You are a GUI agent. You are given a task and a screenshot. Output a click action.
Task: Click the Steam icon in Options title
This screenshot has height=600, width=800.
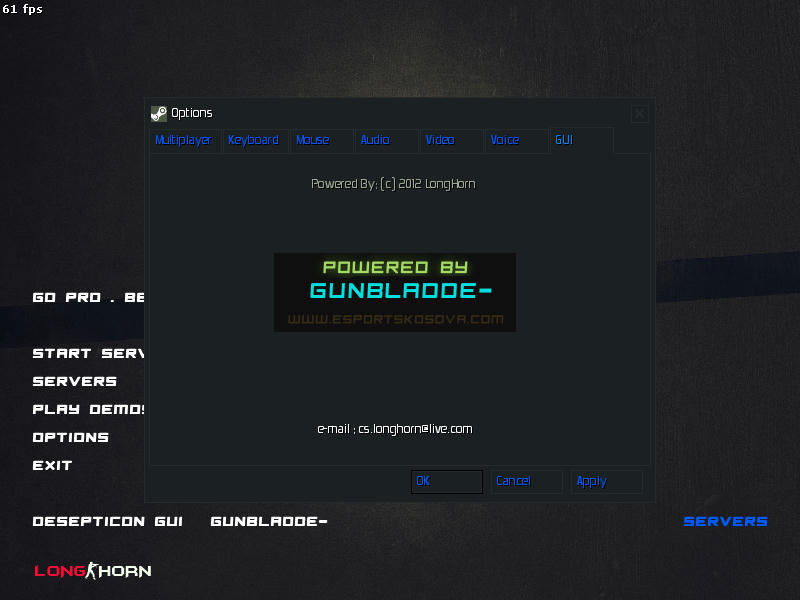(159, 113)
